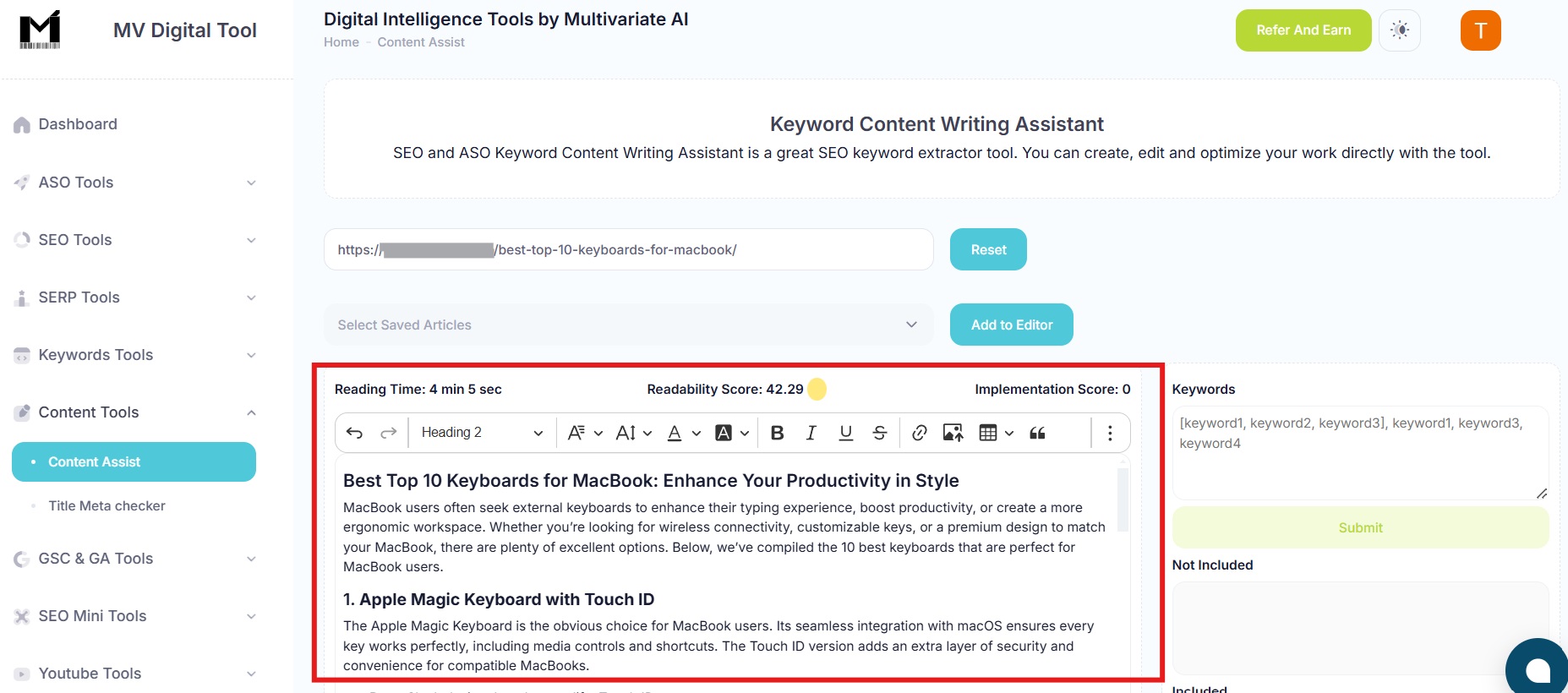Click the SEO Tools icon
Image resolution: width=1568 pixels, height=693 pixels.
click(22, 240)
